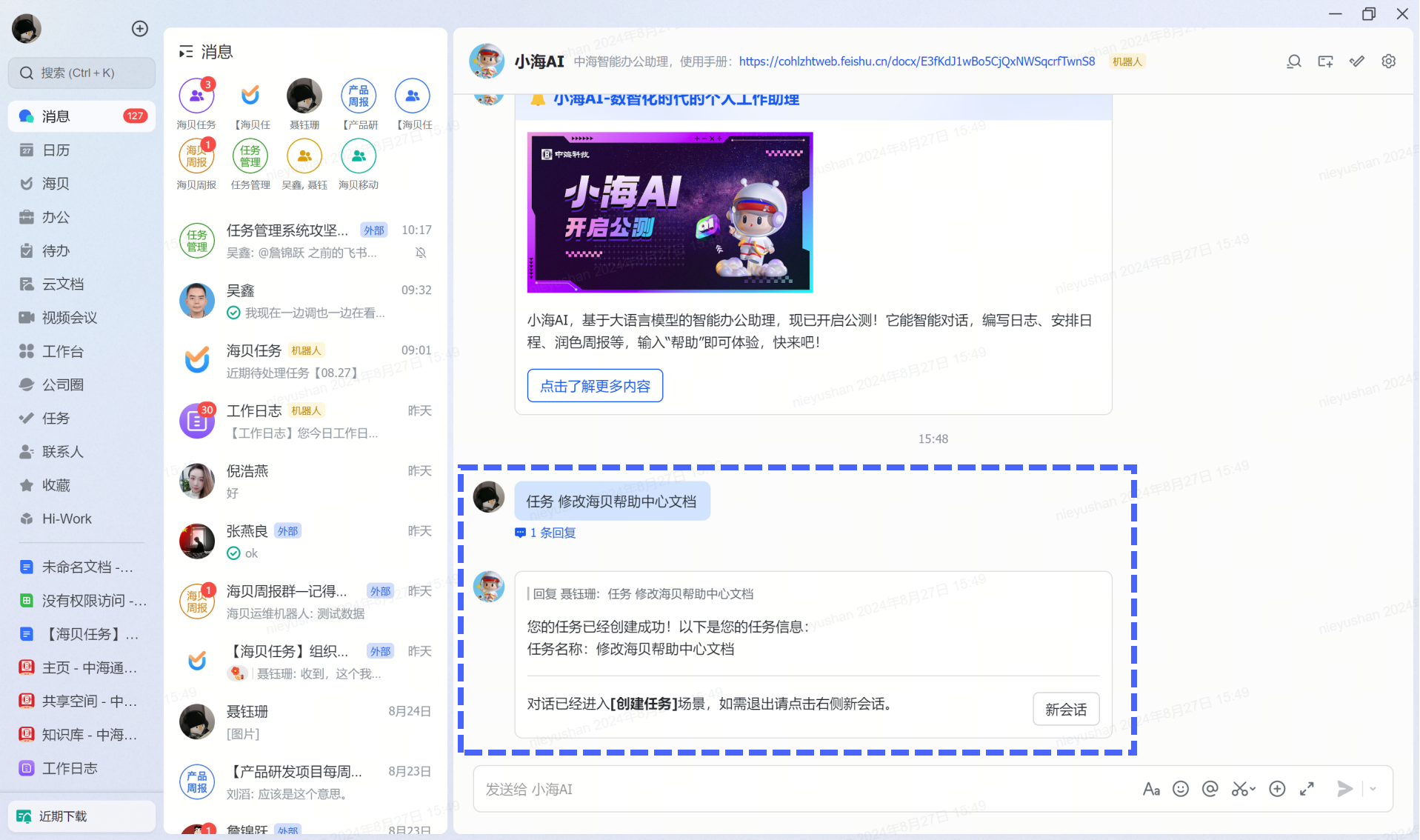
Task: Open emoji picker icon
Action: pyautogui.click(x=1181, y=790)
